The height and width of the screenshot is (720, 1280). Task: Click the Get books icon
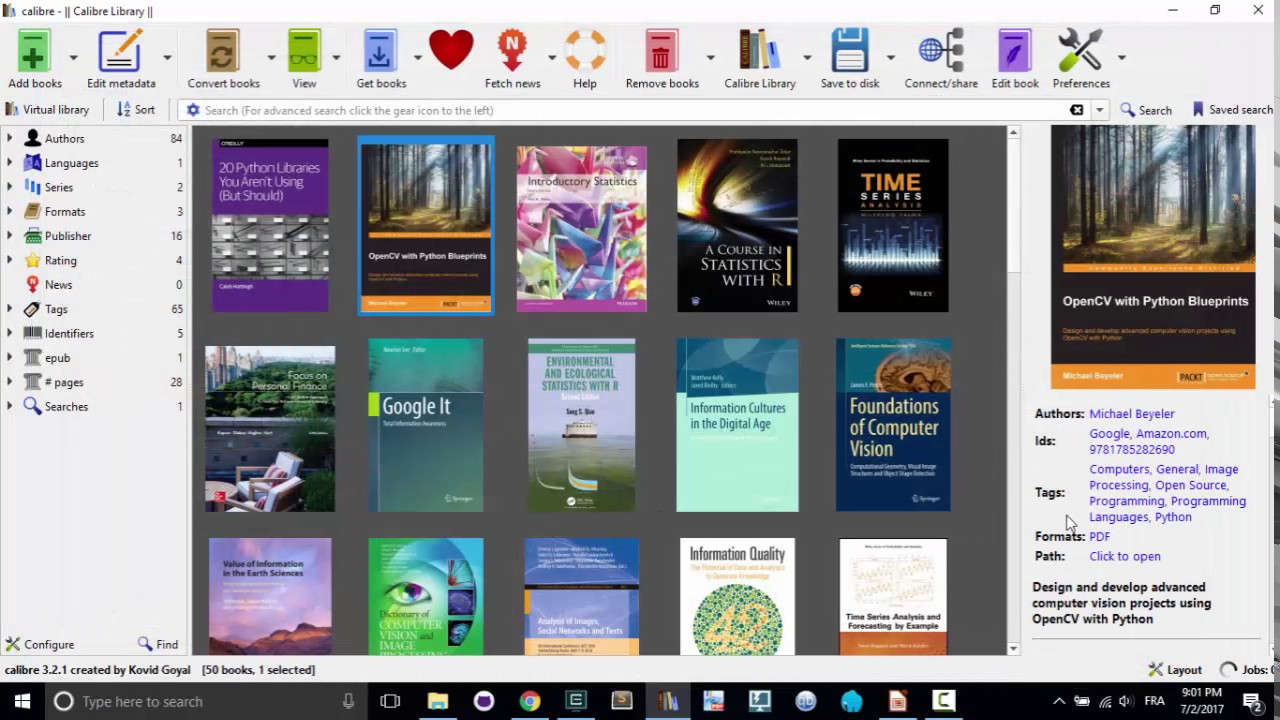[380, 52]
